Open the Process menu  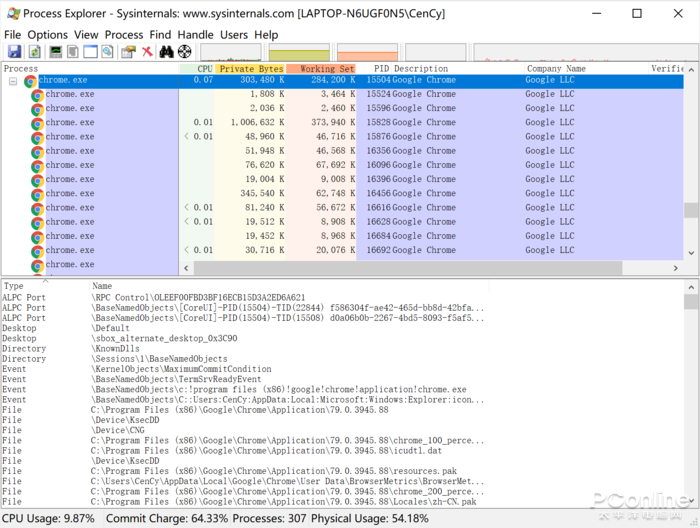pos(124,35)
